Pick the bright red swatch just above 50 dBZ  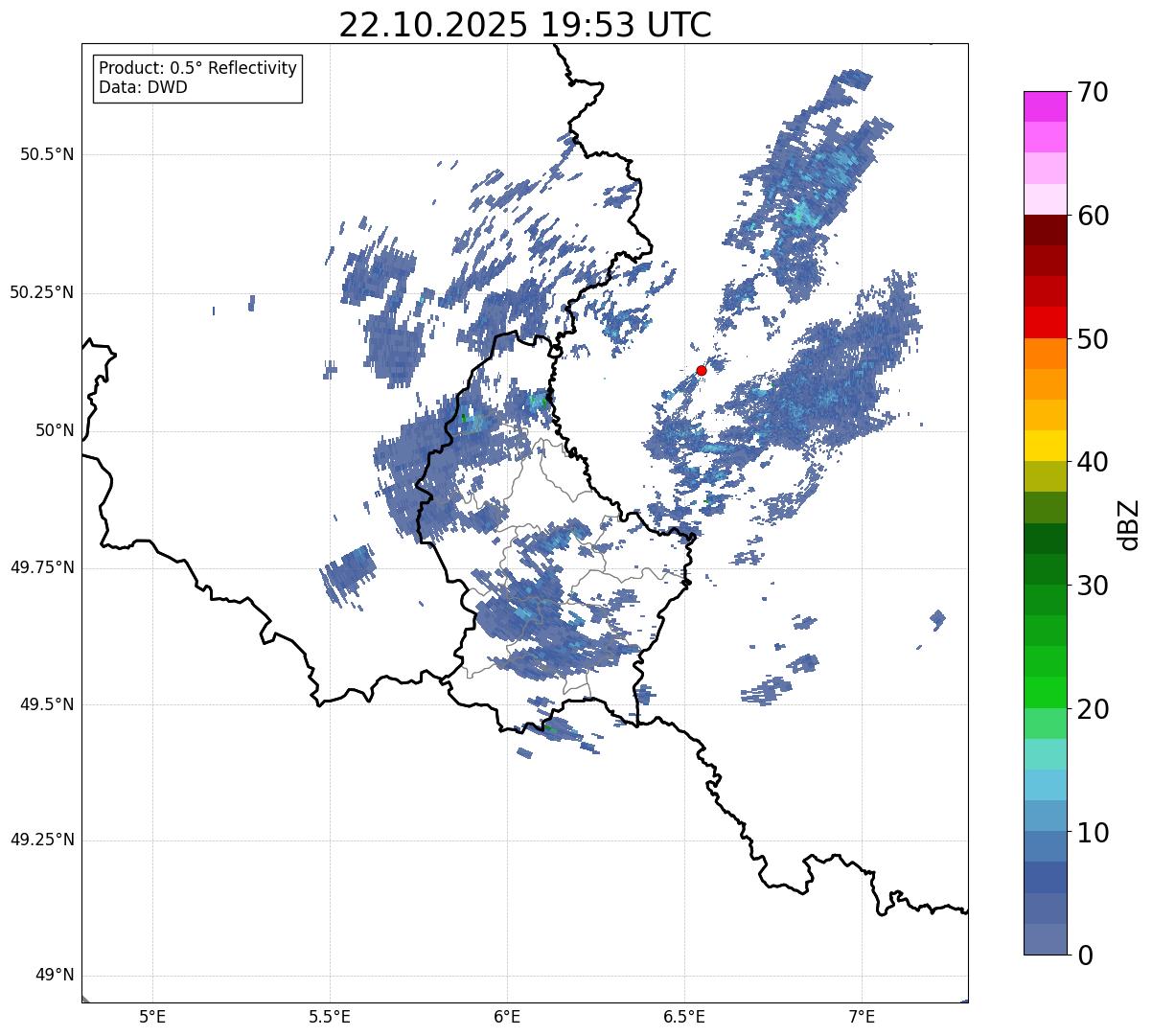point(1046,323)
